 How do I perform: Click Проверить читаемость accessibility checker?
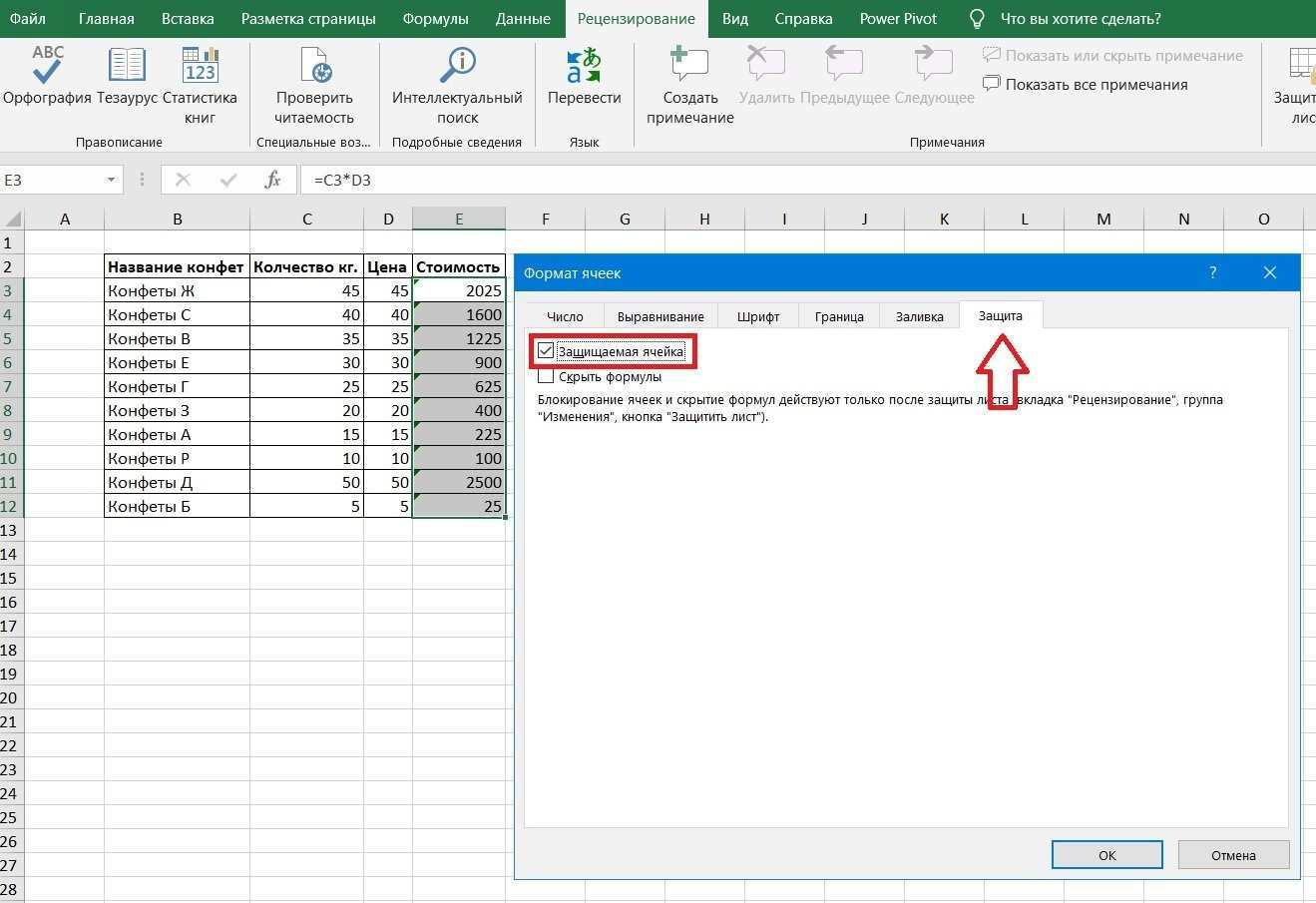[x=314, y=66]
